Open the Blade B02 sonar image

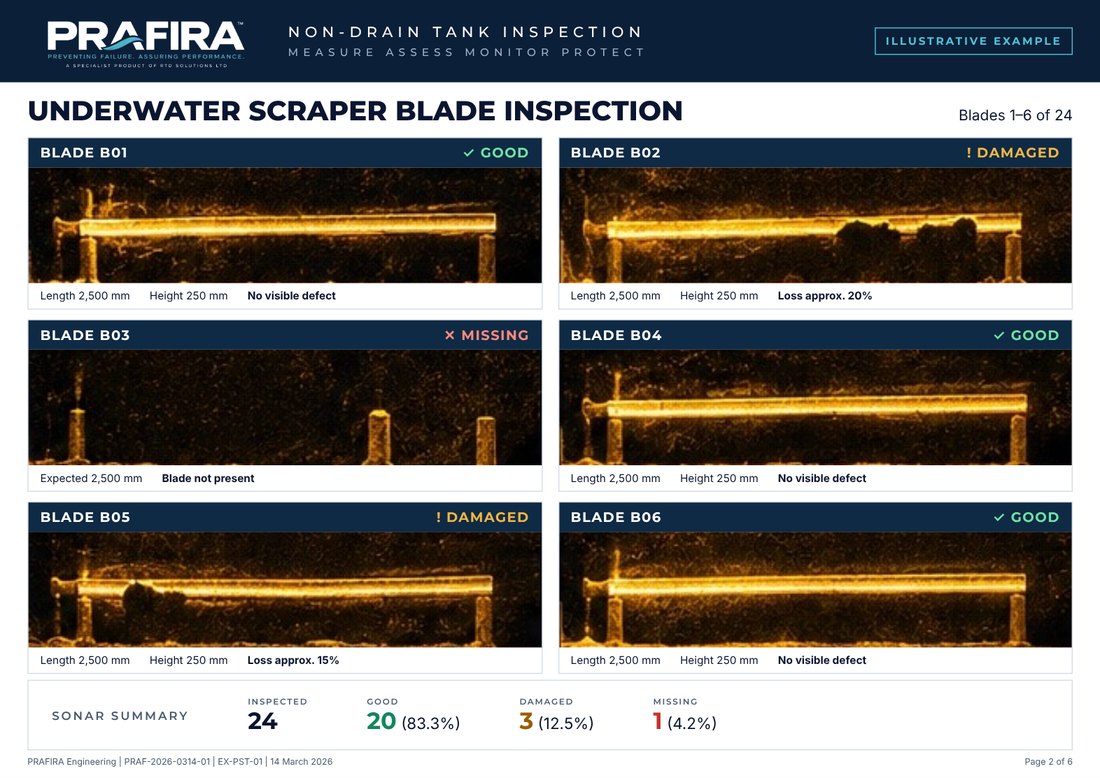pos(815,225)
